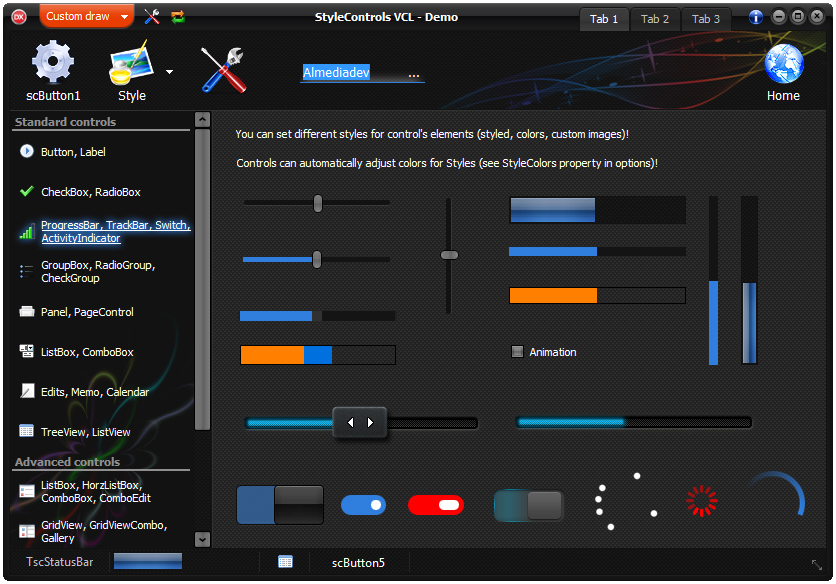The height and width of the screenshot is (584, 836).
Task: Toggle the large square blue-black switch
Action: 280,505
